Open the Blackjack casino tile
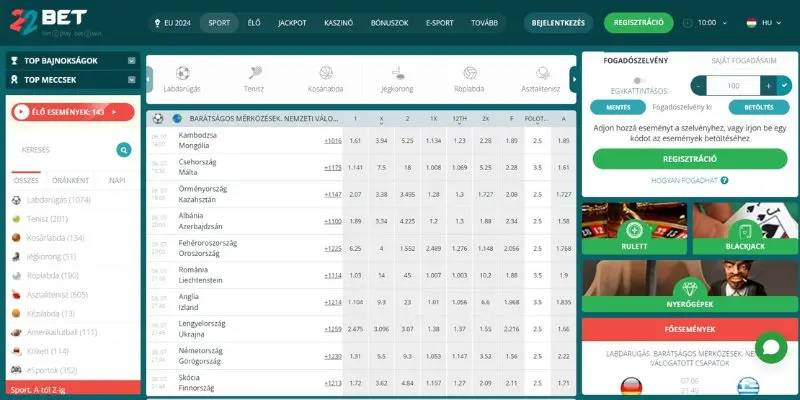Screen dimensions: 800x400 click(745, 228)
